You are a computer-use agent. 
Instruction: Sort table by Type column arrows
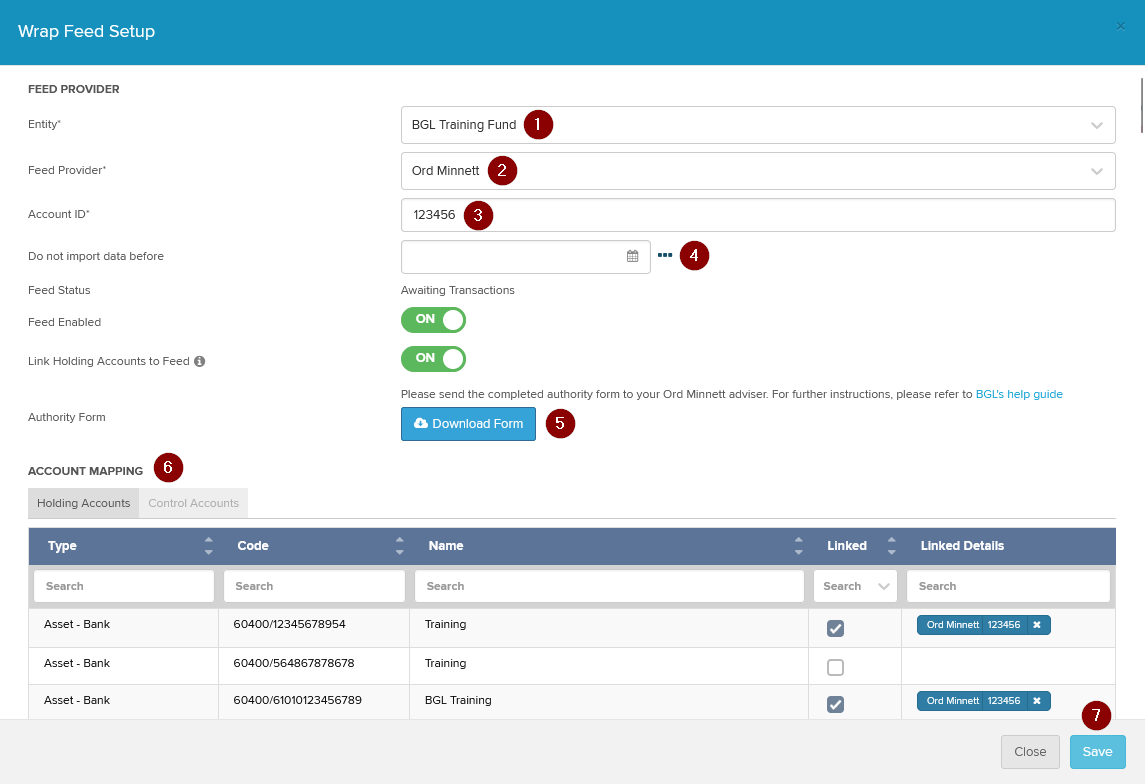[x=209, y=546]
